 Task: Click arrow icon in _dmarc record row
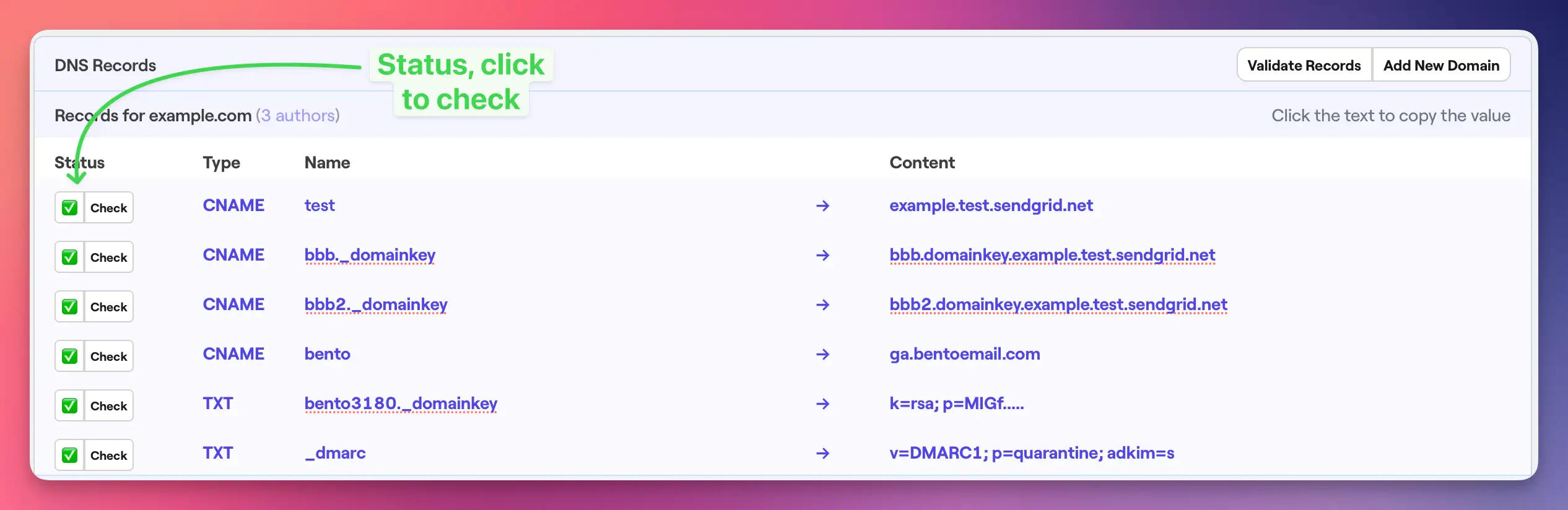822,453
